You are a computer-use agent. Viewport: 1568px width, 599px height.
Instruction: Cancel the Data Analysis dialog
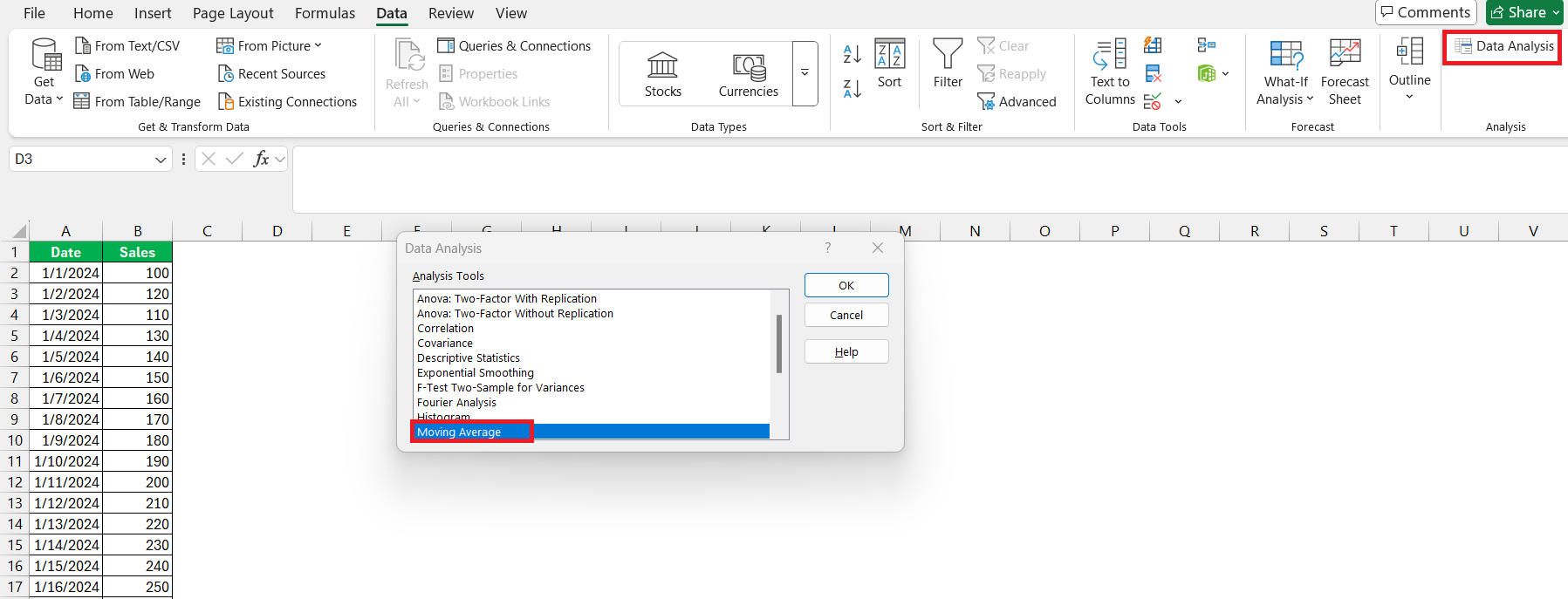(x=846, y=315)
